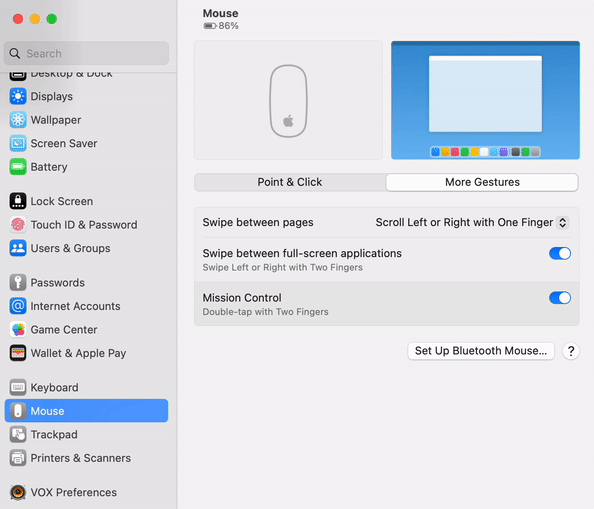The width and height of the screenshot is (594, 509).
Task: Open the Displays settings label
Action: point(52,96)
